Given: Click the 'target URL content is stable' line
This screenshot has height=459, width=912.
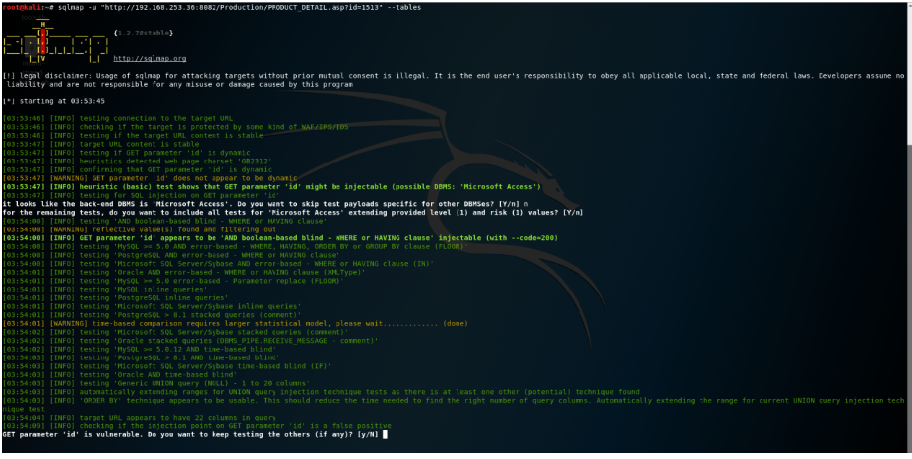Looking at the screenshot, I should (101, 144).
